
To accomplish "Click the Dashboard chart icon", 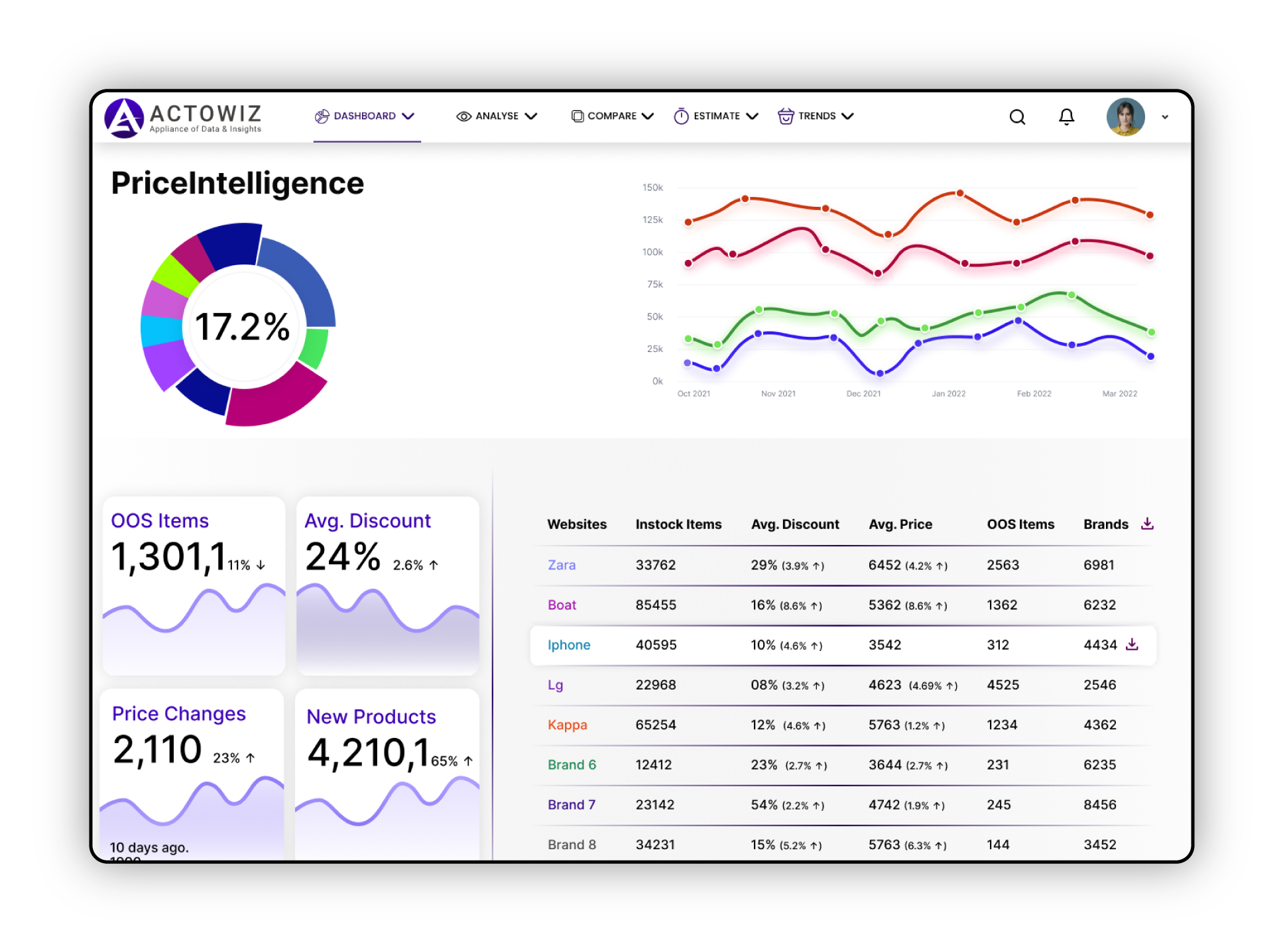I will point(322,116).
